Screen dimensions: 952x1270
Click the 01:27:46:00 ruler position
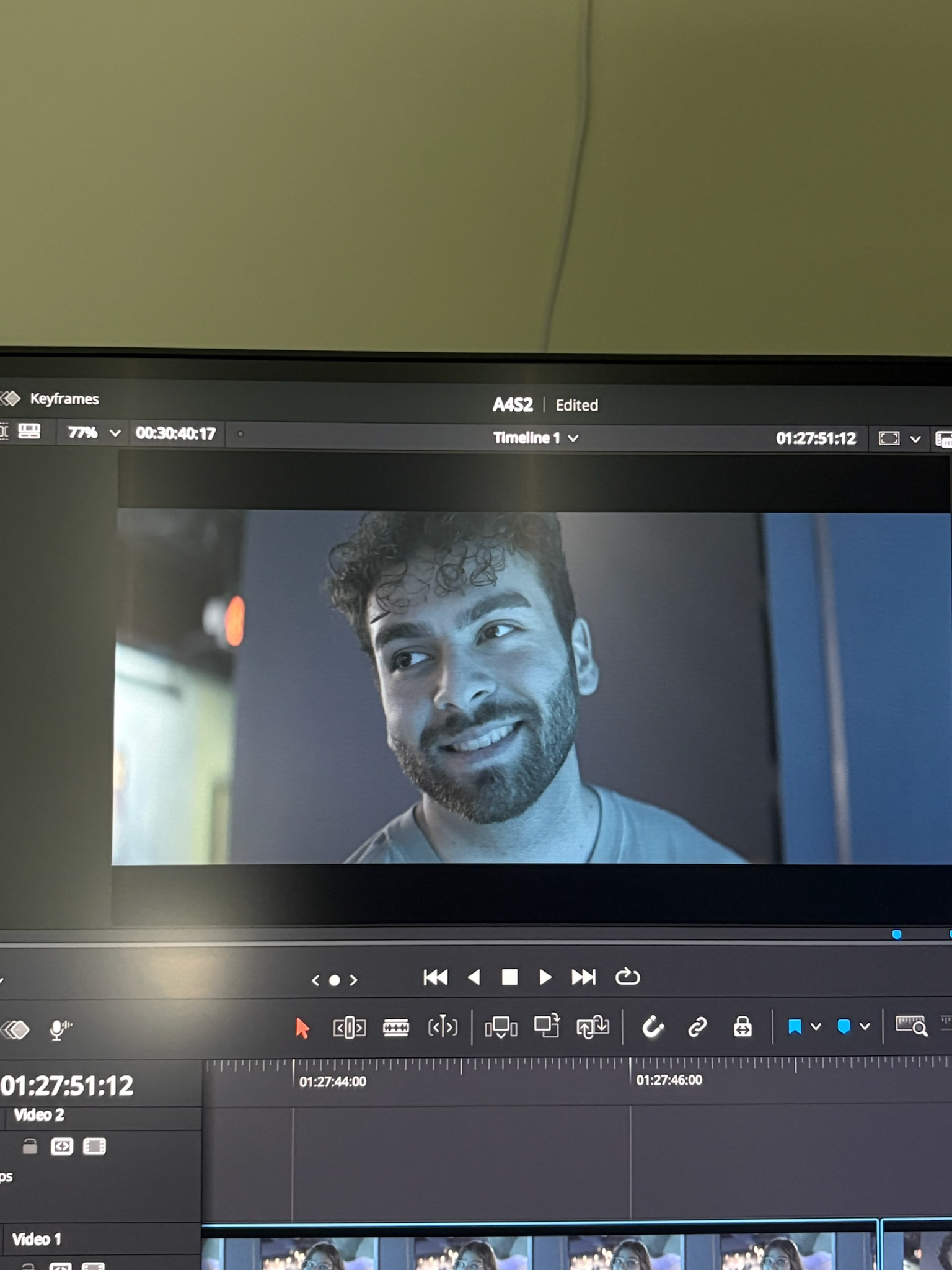point(669,1080)
